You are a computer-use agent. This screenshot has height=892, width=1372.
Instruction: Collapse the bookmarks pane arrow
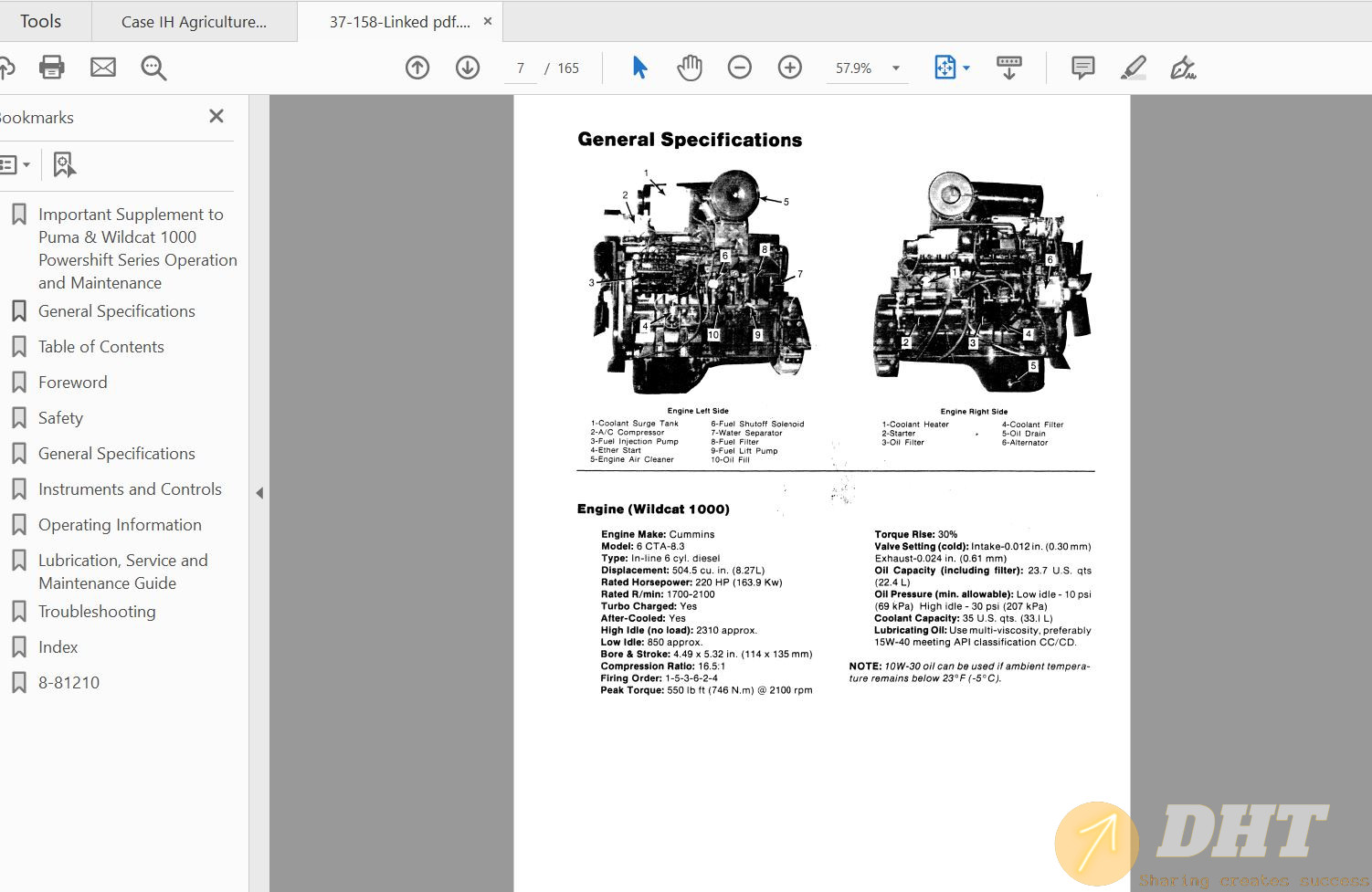tap(259, 493)
